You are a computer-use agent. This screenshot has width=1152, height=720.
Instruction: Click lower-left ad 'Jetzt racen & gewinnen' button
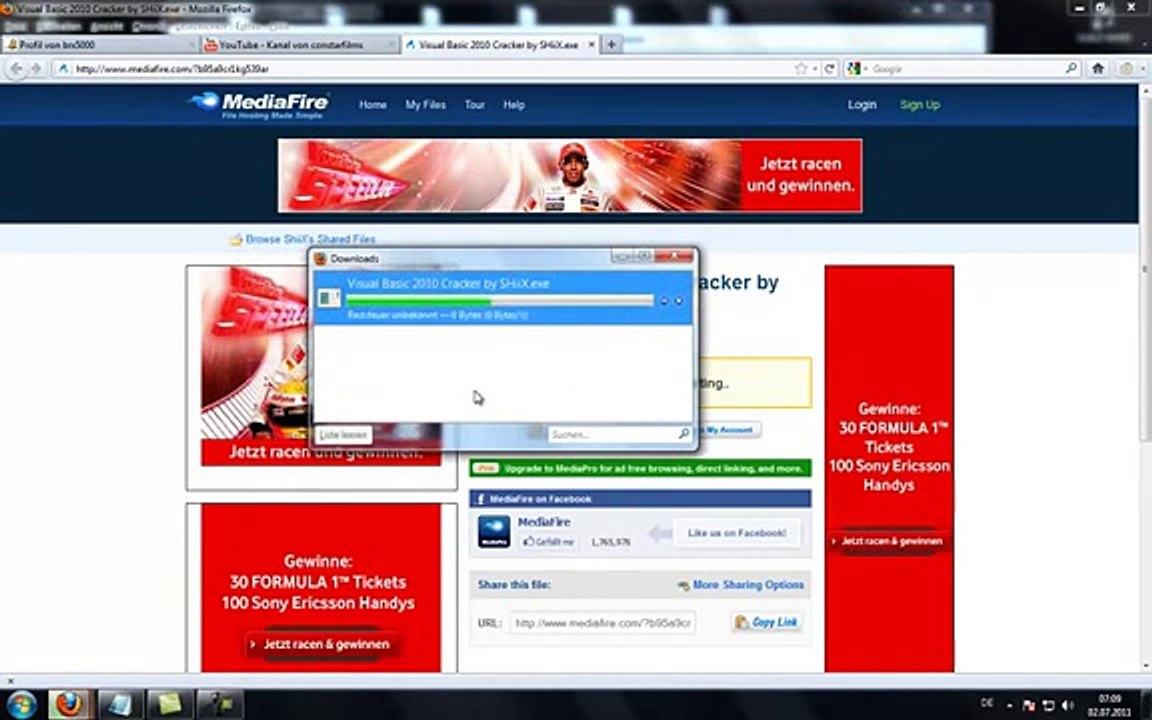coord(321,644)
